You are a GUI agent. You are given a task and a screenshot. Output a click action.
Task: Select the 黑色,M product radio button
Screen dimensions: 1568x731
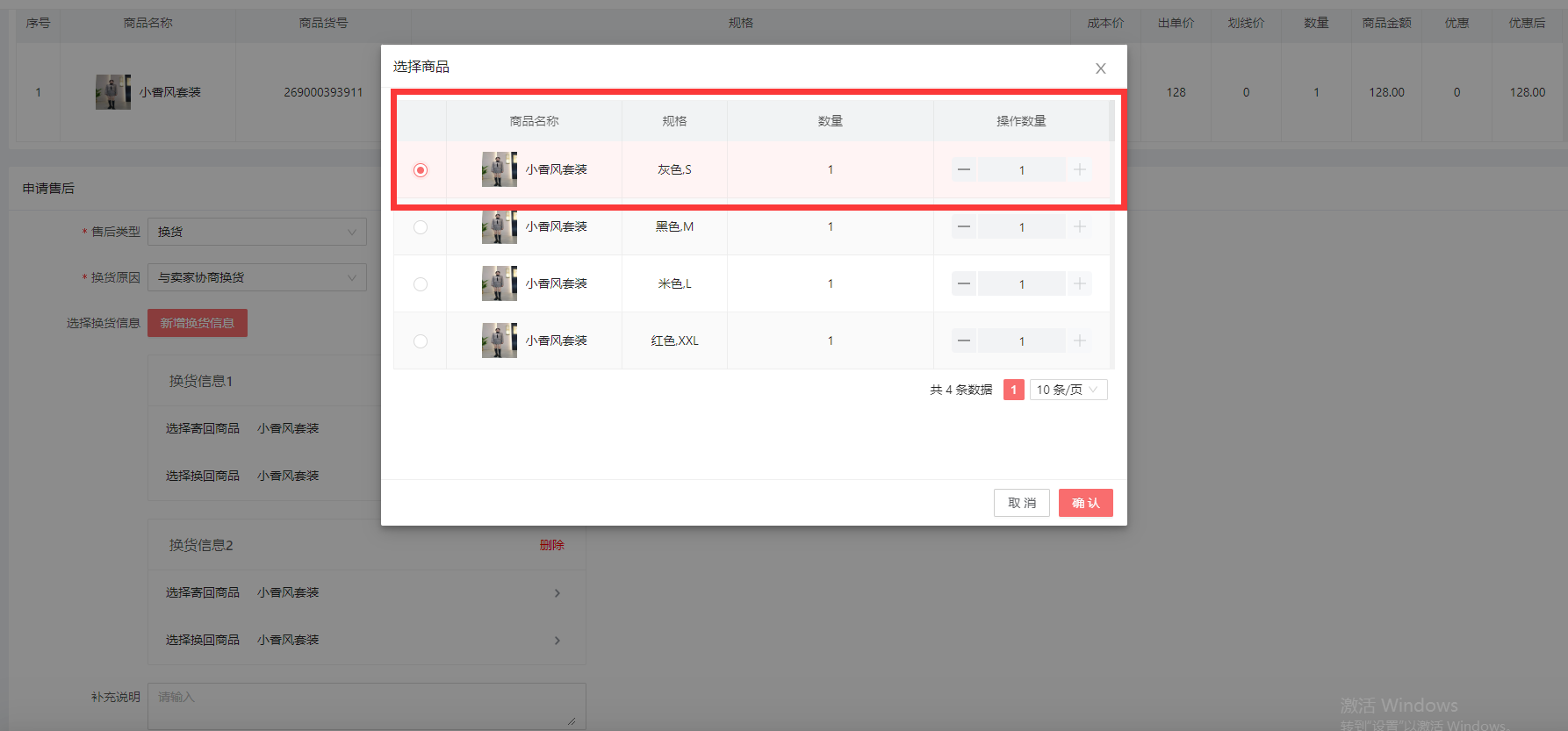[421, 227]
